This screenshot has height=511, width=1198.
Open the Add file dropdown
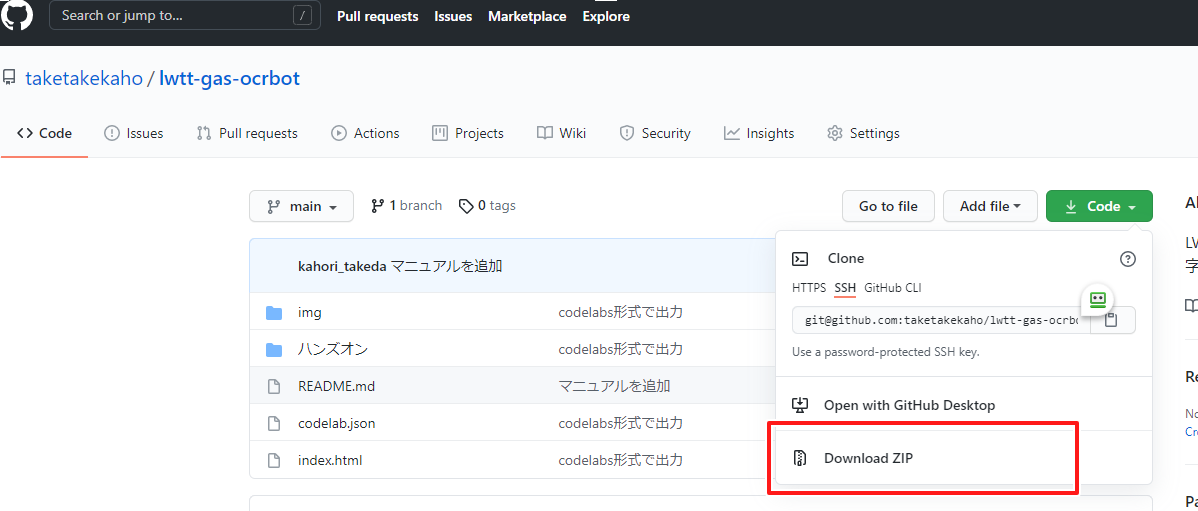pos(990,206)
